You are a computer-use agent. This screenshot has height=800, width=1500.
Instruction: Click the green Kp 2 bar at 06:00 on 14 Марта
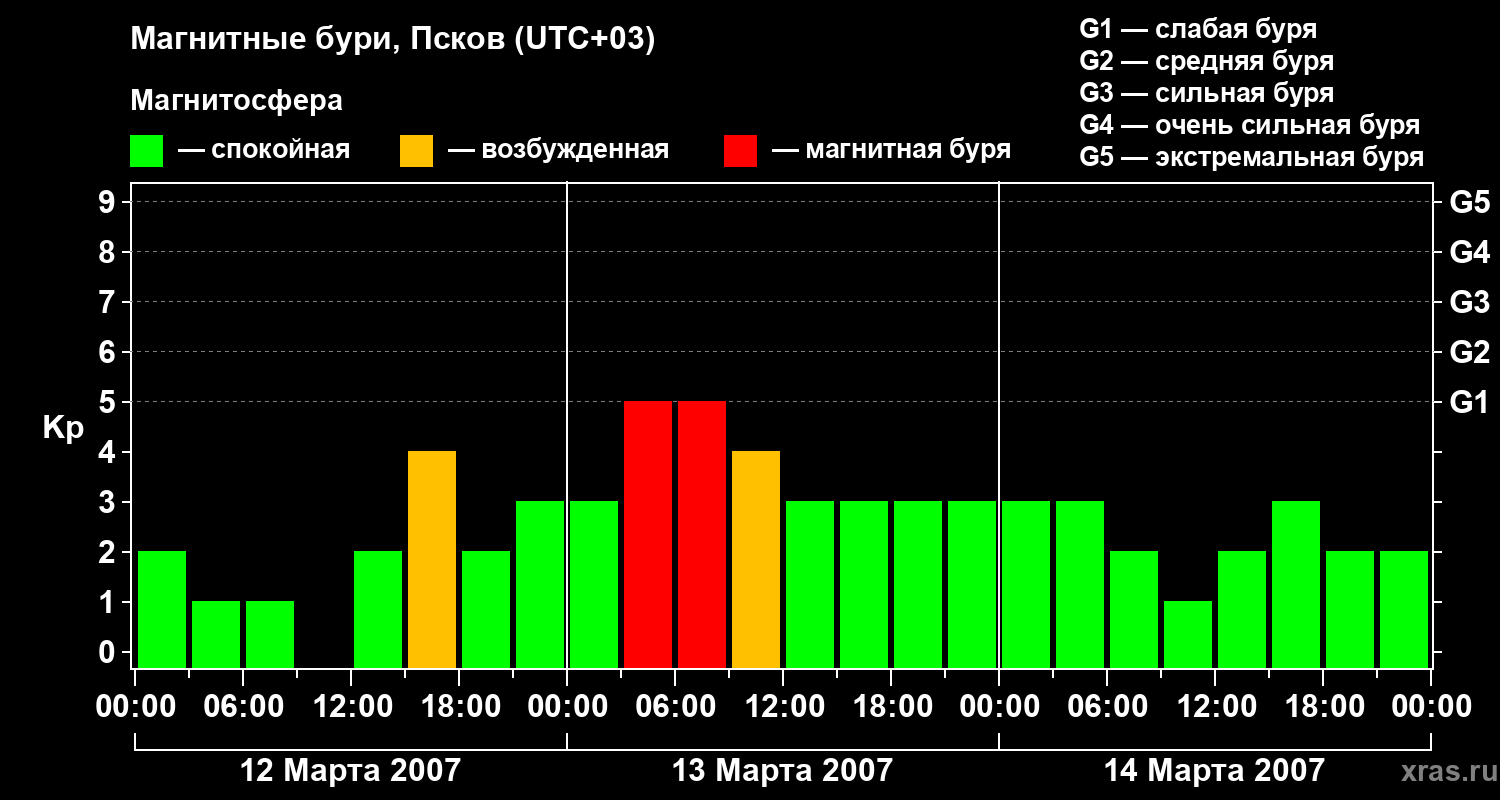coord(1134,609)
